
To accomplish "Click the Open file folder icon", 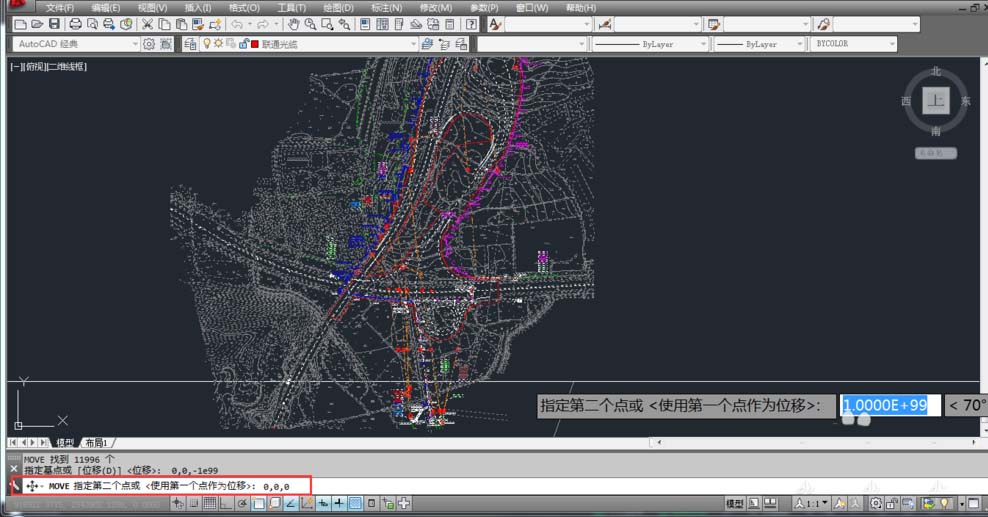I will point(37,24).
